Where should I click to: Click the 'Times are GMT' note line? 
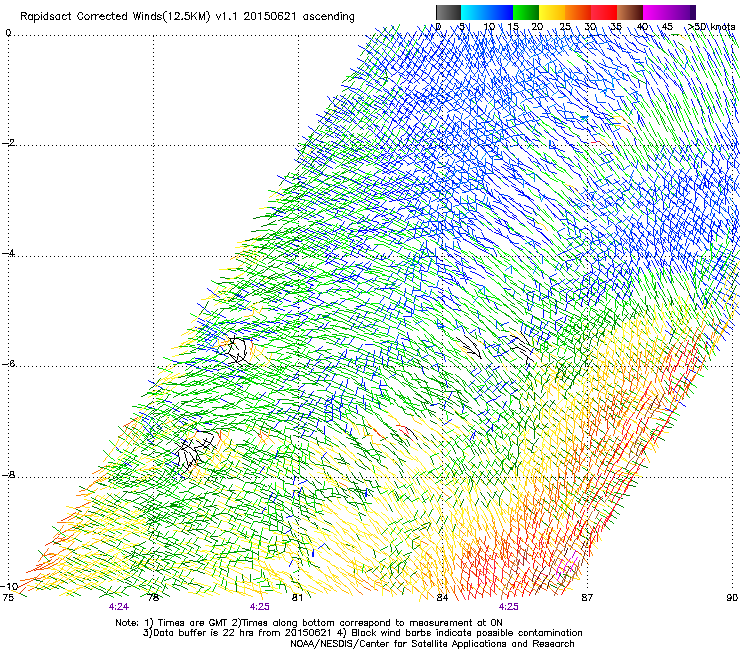(309, 623)
